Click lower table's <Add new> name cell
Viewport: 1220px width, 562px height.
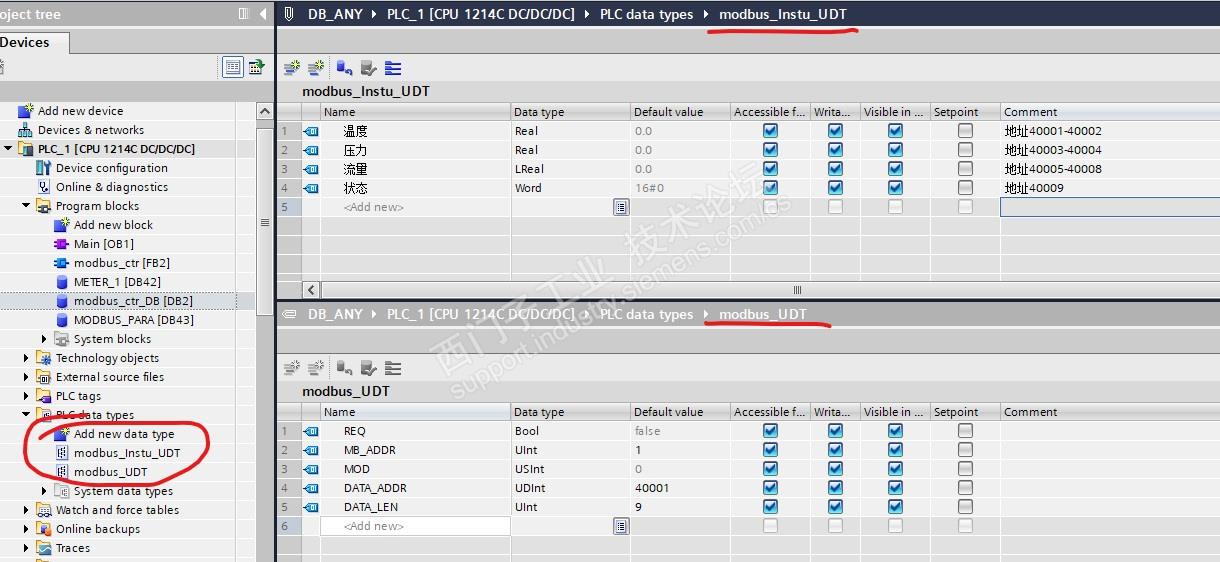tap(415, 526)
